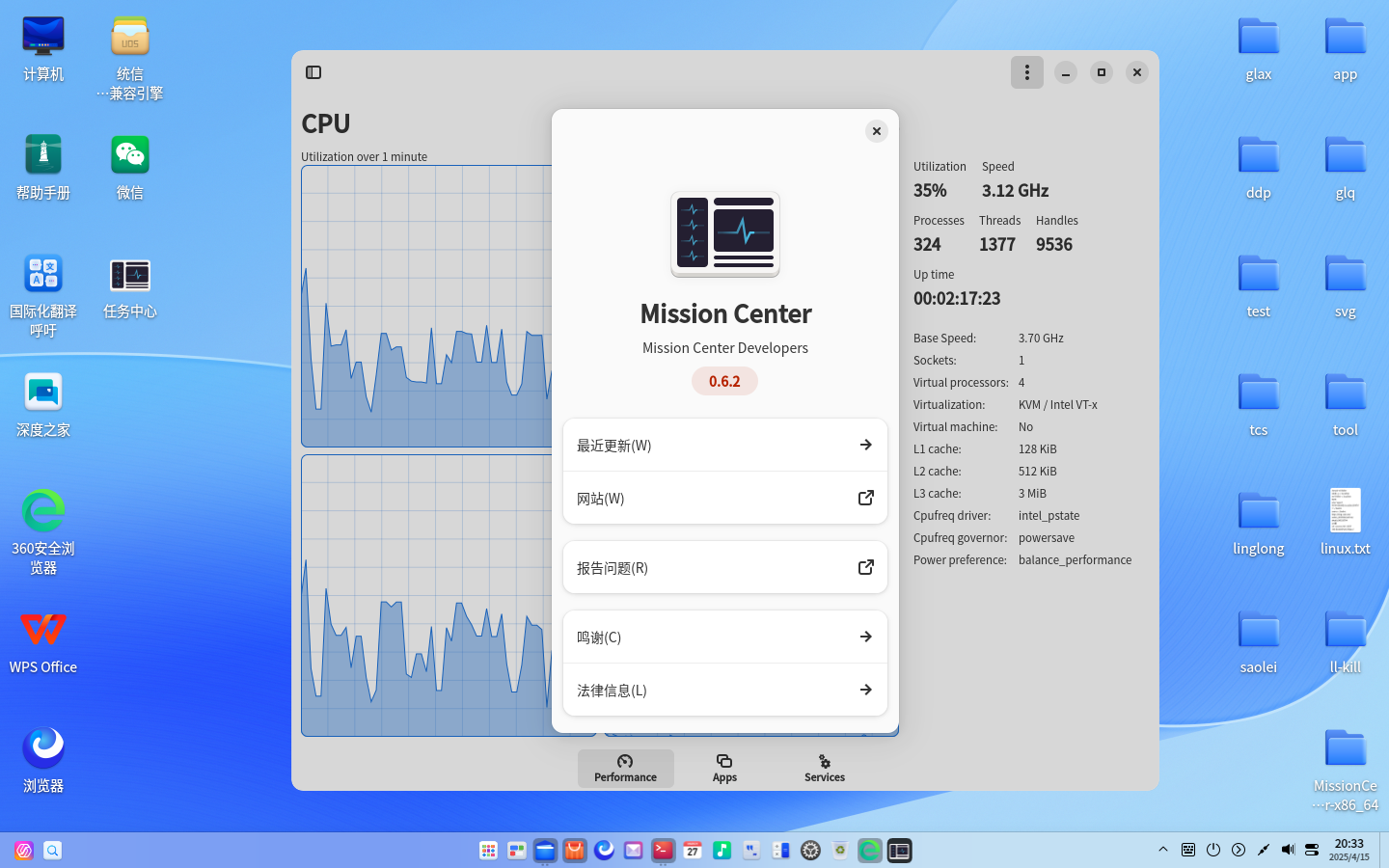Switch to the Apps tab
1389x868 pixels.
click(724, 768)
